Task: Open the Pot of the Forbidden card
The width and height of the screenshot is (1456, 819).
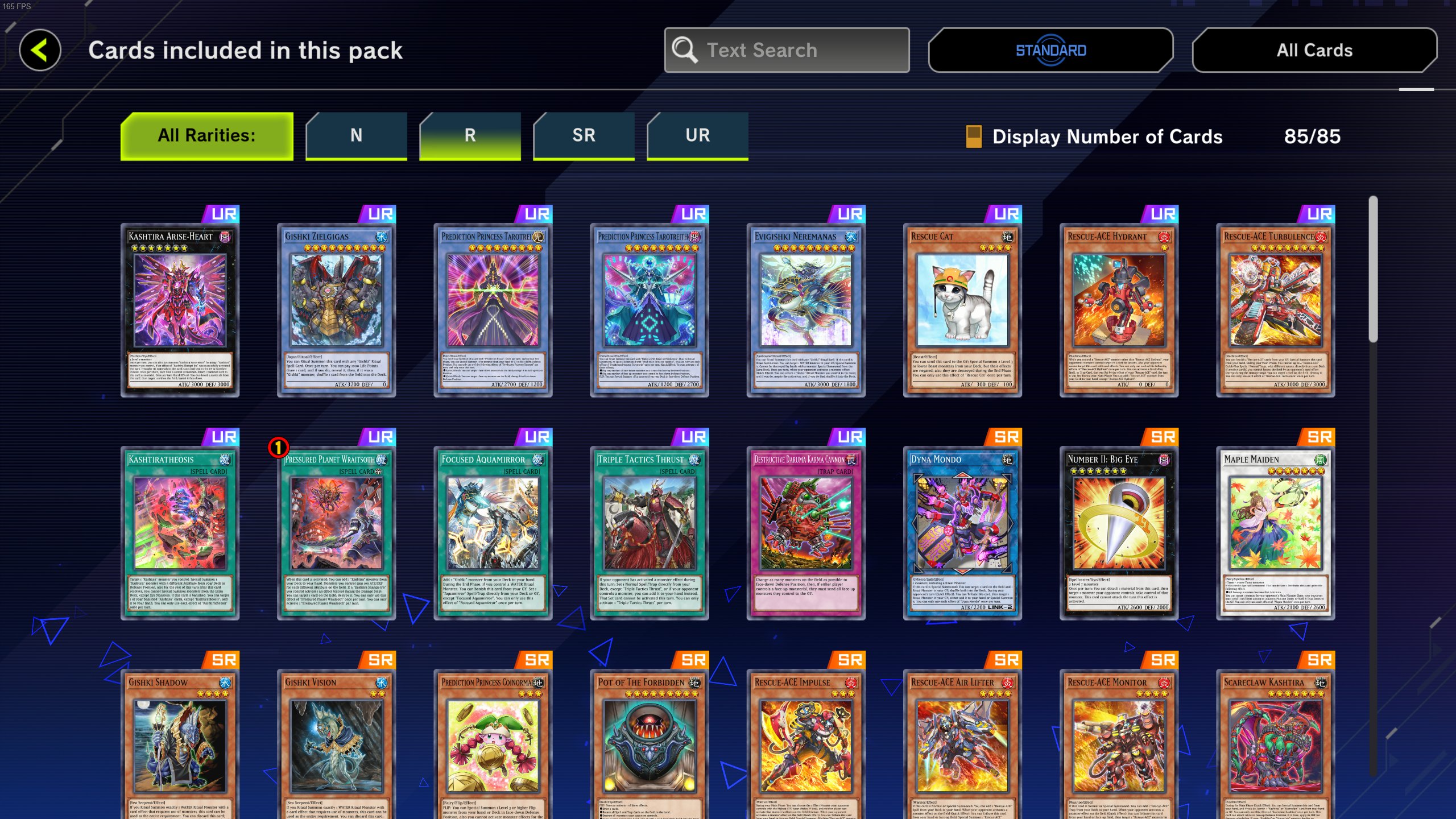Action: (650, 744)
